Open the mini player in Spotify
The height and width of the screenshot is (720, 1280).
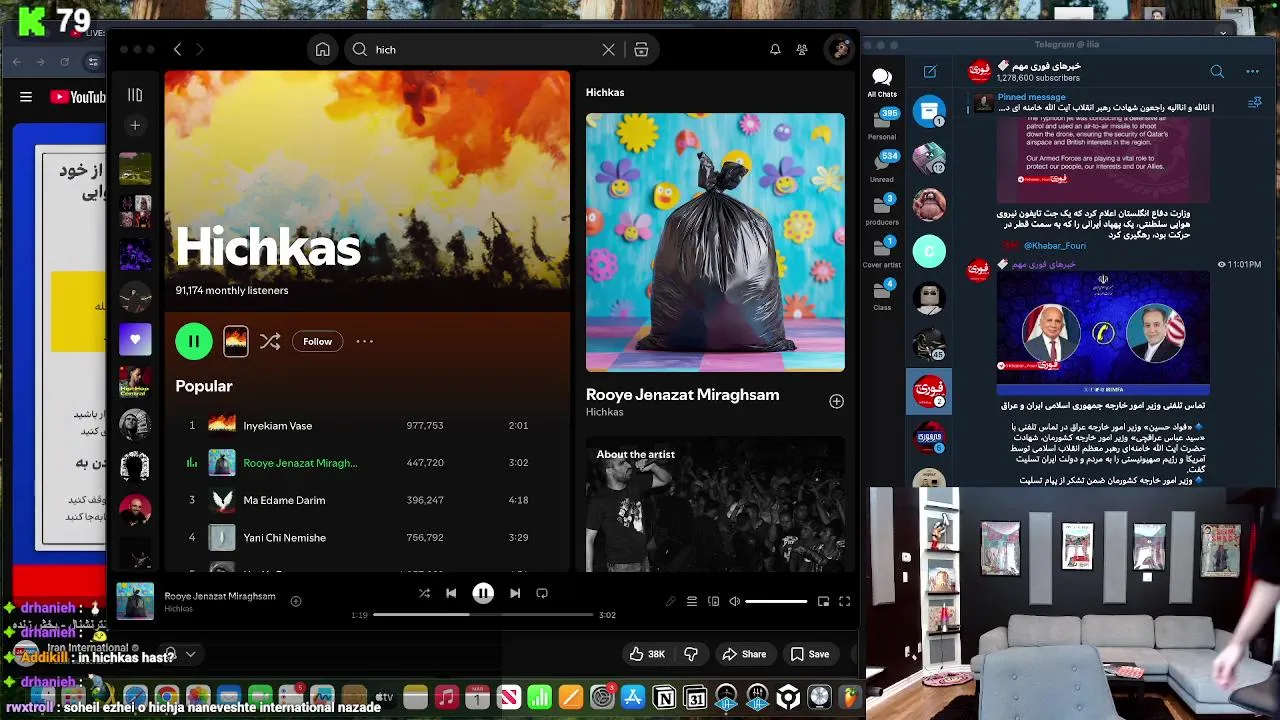pos(823,601)
